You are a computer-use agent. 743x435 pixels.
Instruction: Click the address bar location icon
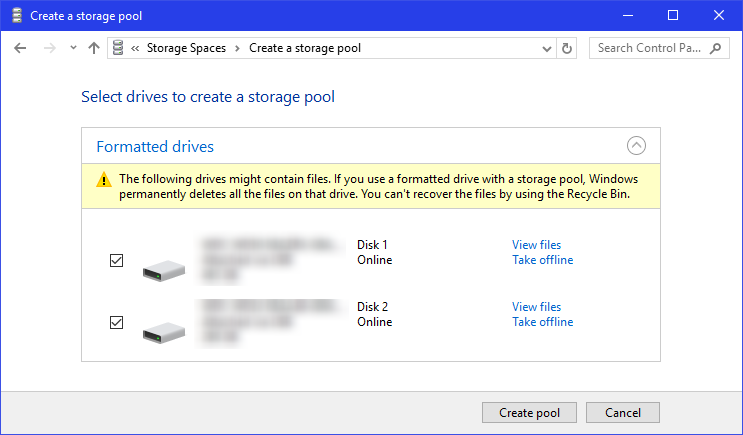coord(119,48)
